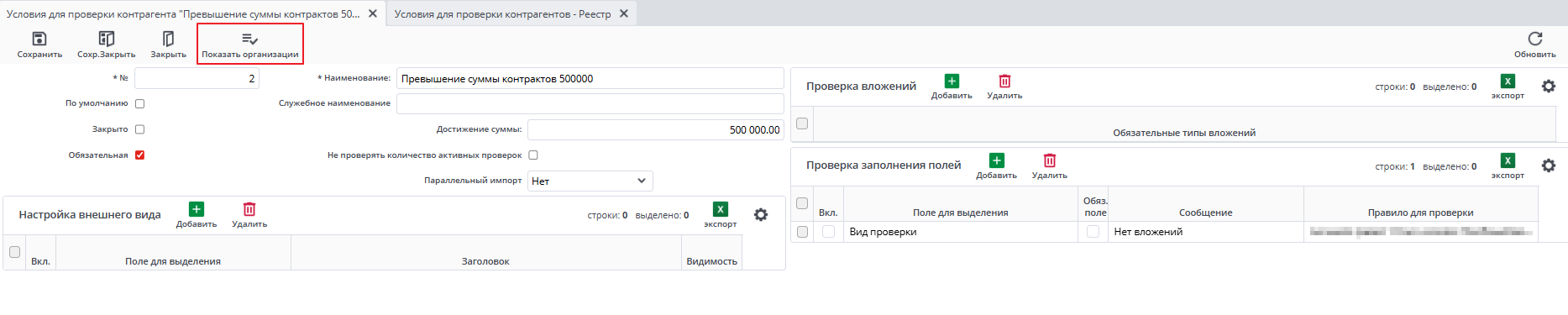The image size is (1568, 315).
Task: Click the Сохранить save icon
Action: pos(39,39)
